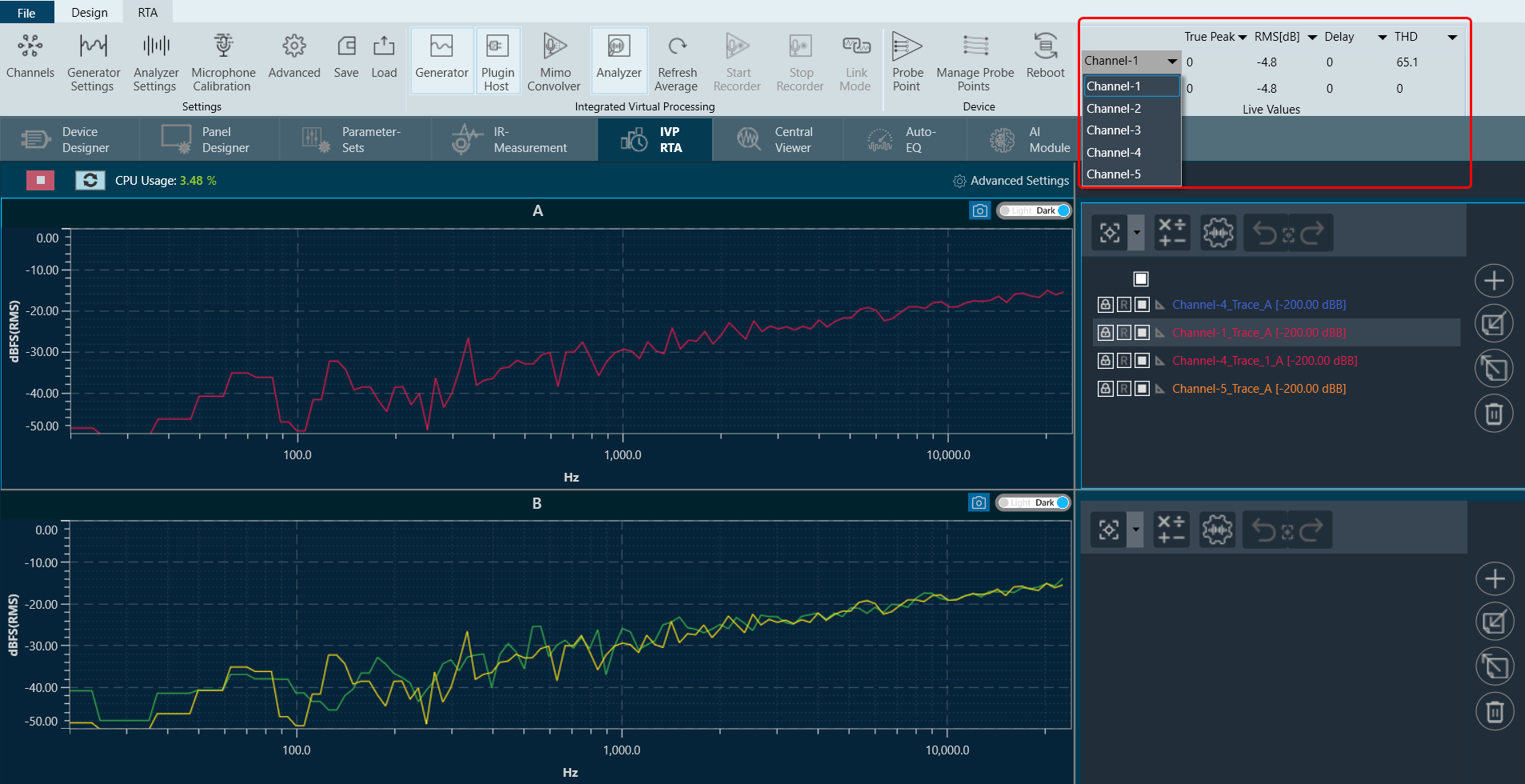Select Channel-4 from the channel list
This screenshot has height=784, width=1525.
click(1132, 153)
